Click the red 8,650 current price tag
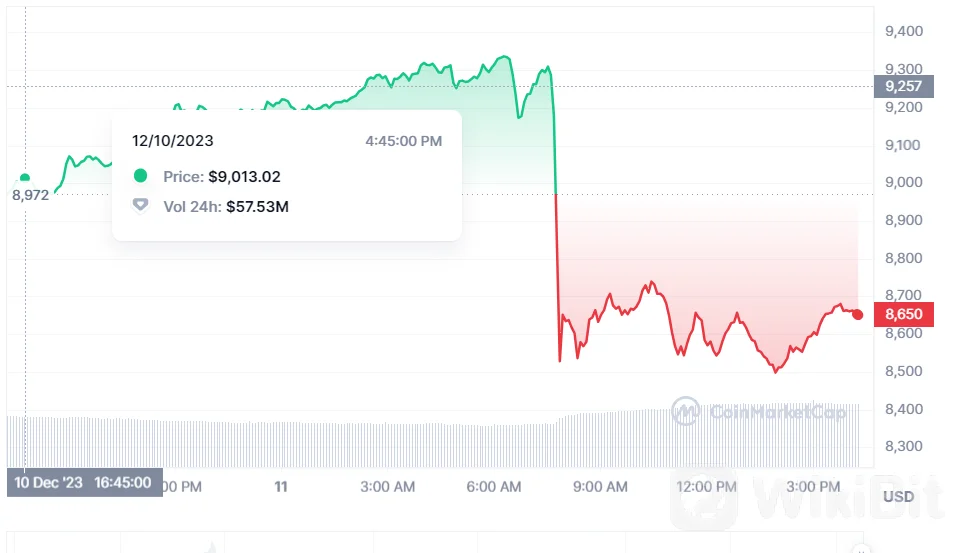 pyautogui.click(x=904, y=314)
